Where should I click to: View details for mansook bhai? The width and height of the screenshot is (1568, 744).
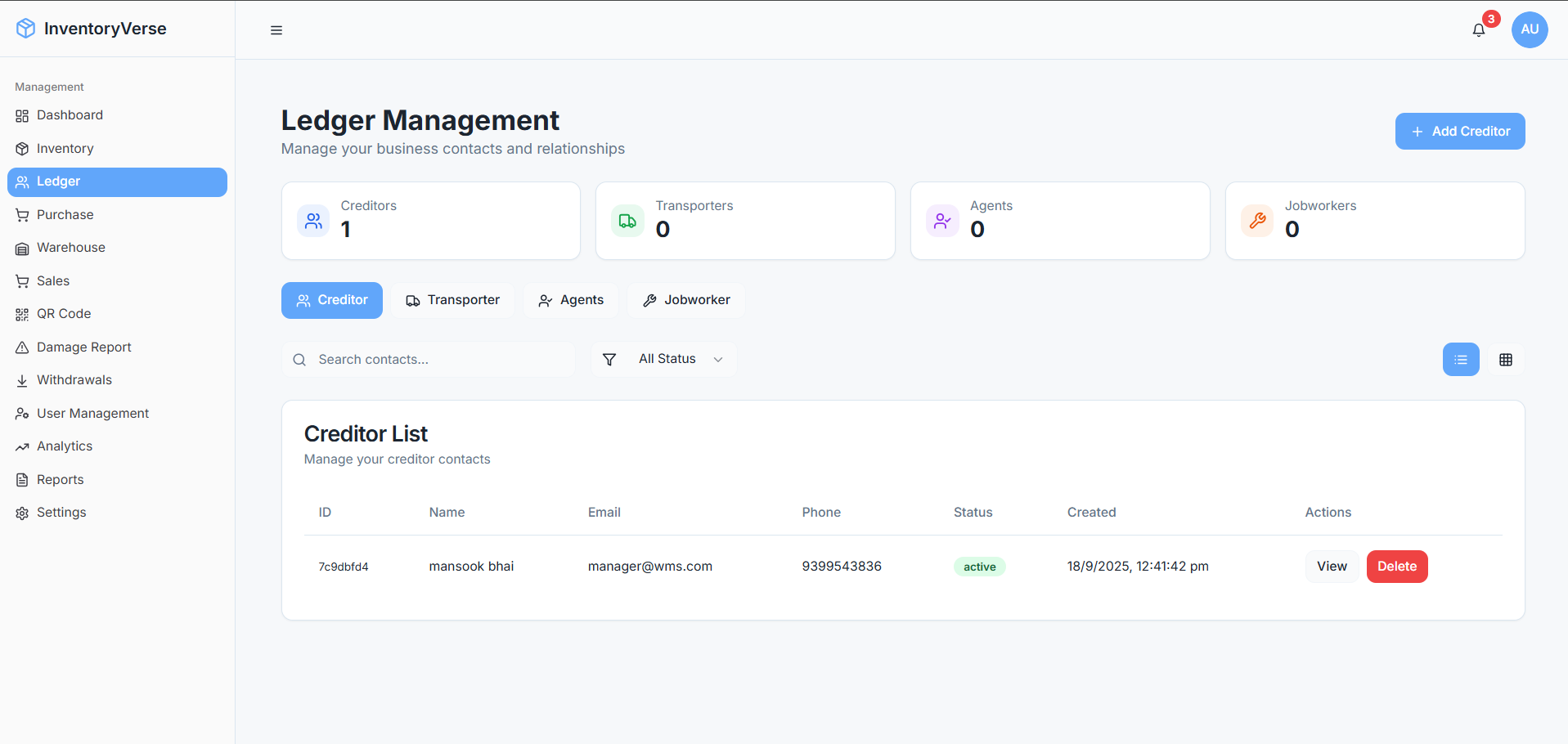pos(1332,566)
